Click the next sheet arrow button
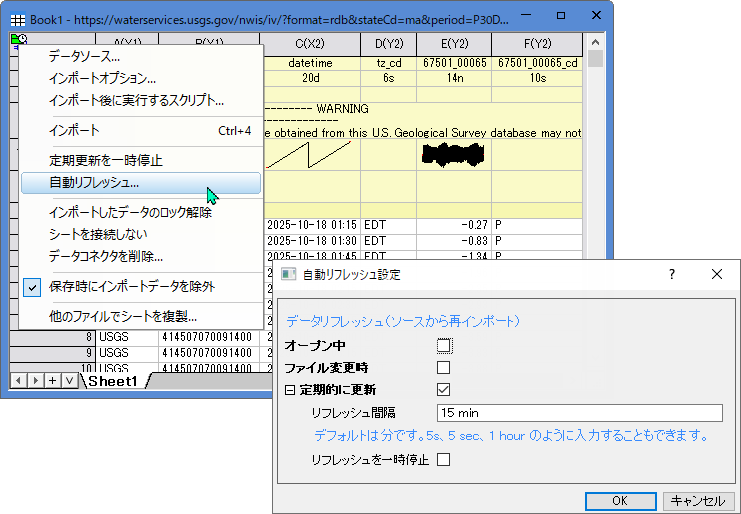Image resolution: width=741 pixels, height=514 pixels. 35,381
